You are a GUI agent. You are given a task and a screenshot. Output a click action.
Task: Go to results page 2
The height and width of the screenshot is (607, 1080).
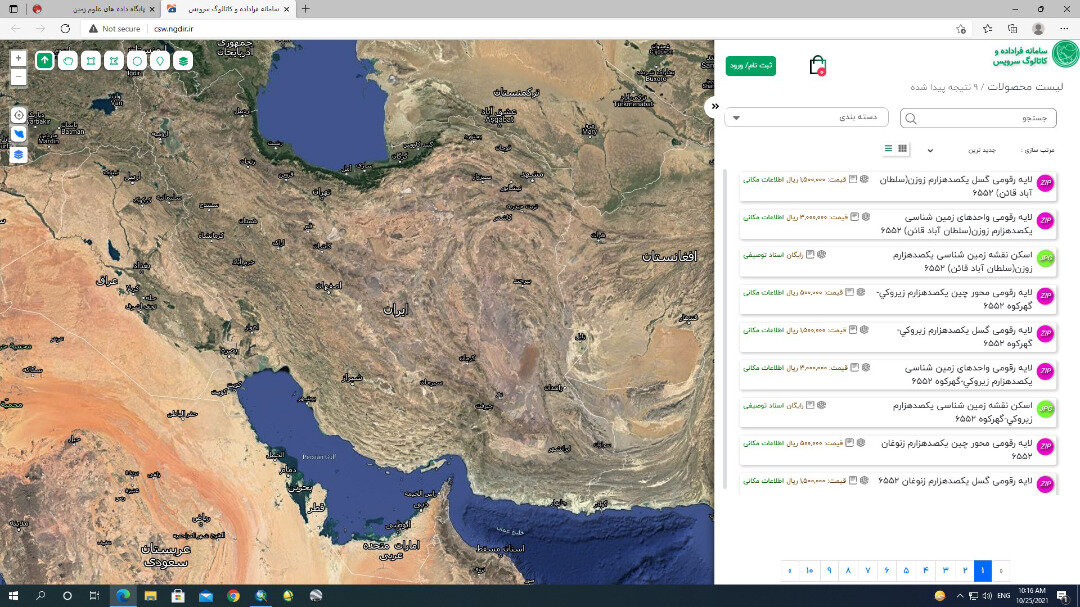coord(964,571)
